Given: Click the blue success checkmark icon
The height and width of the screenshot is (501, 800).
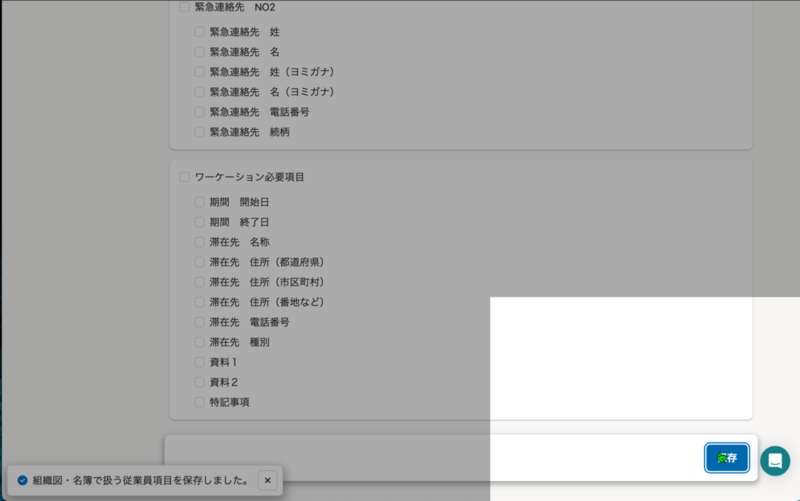Looking at the screenshot, I should click(22, 480).
